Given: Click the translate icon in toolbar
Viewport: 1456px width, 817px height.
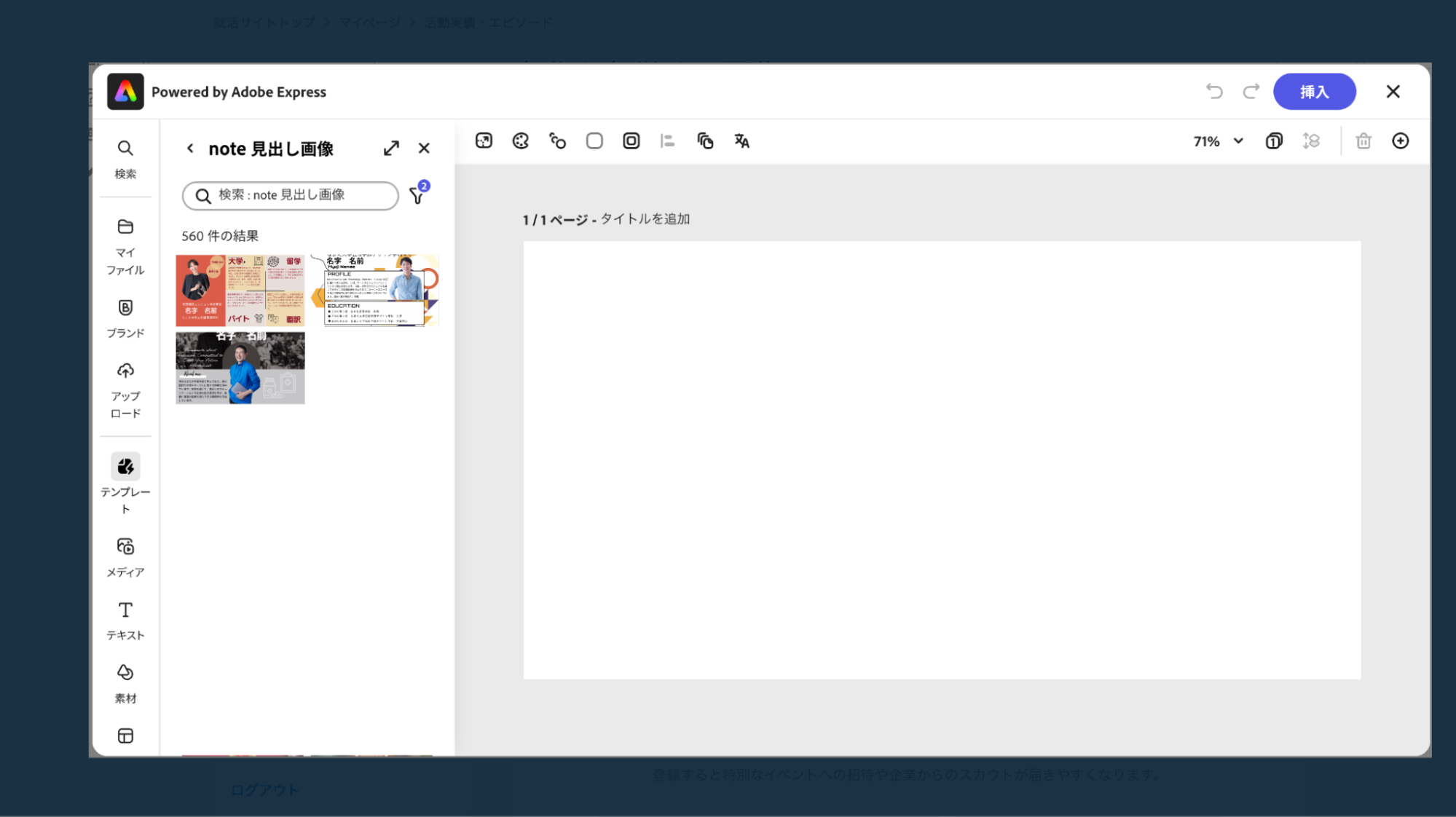Looking at the screenshot, I should pyautogui.click(x=741, y=141).
